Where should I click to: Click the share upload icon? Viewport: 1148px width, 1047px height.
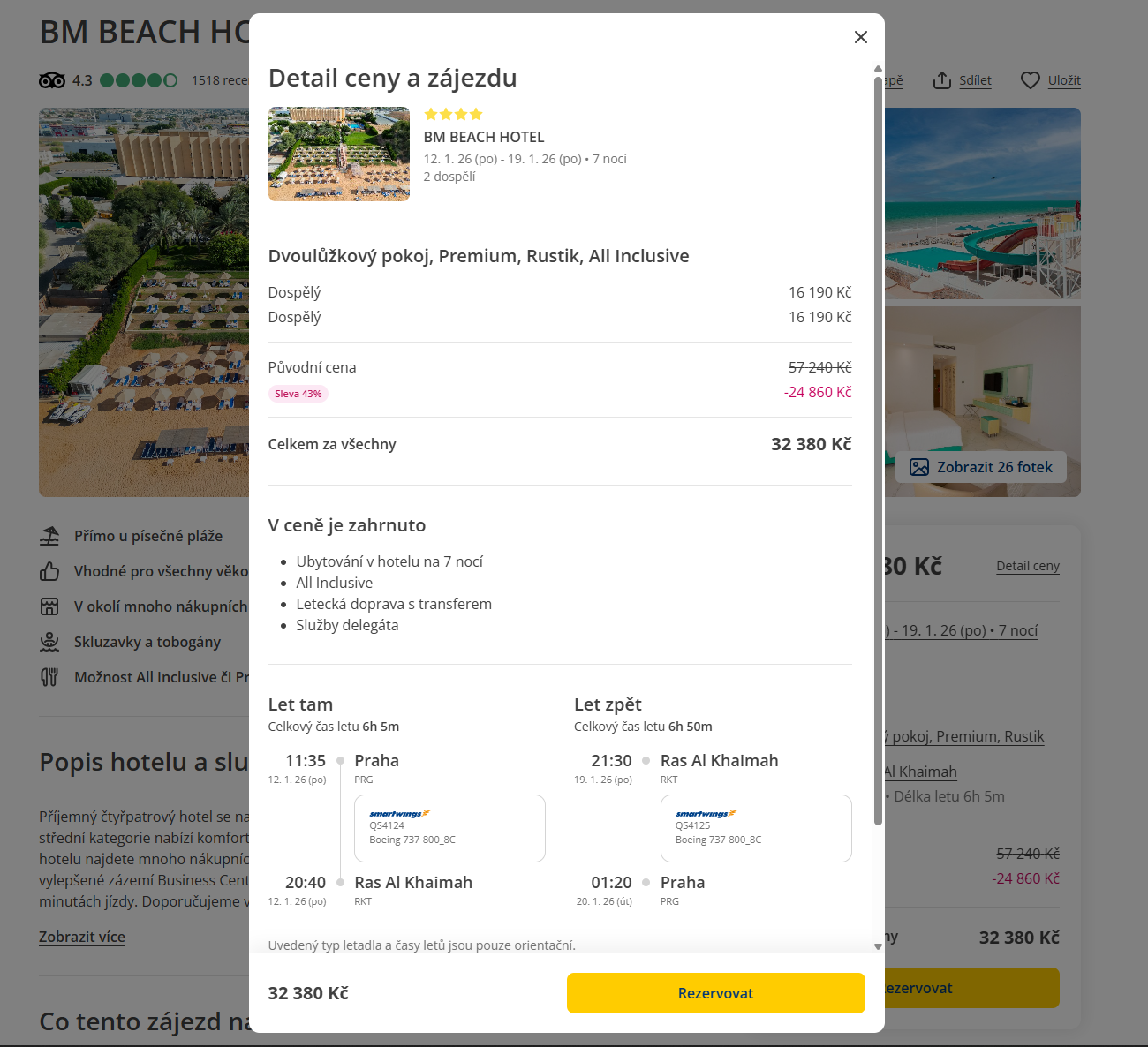tap(942, 80)
